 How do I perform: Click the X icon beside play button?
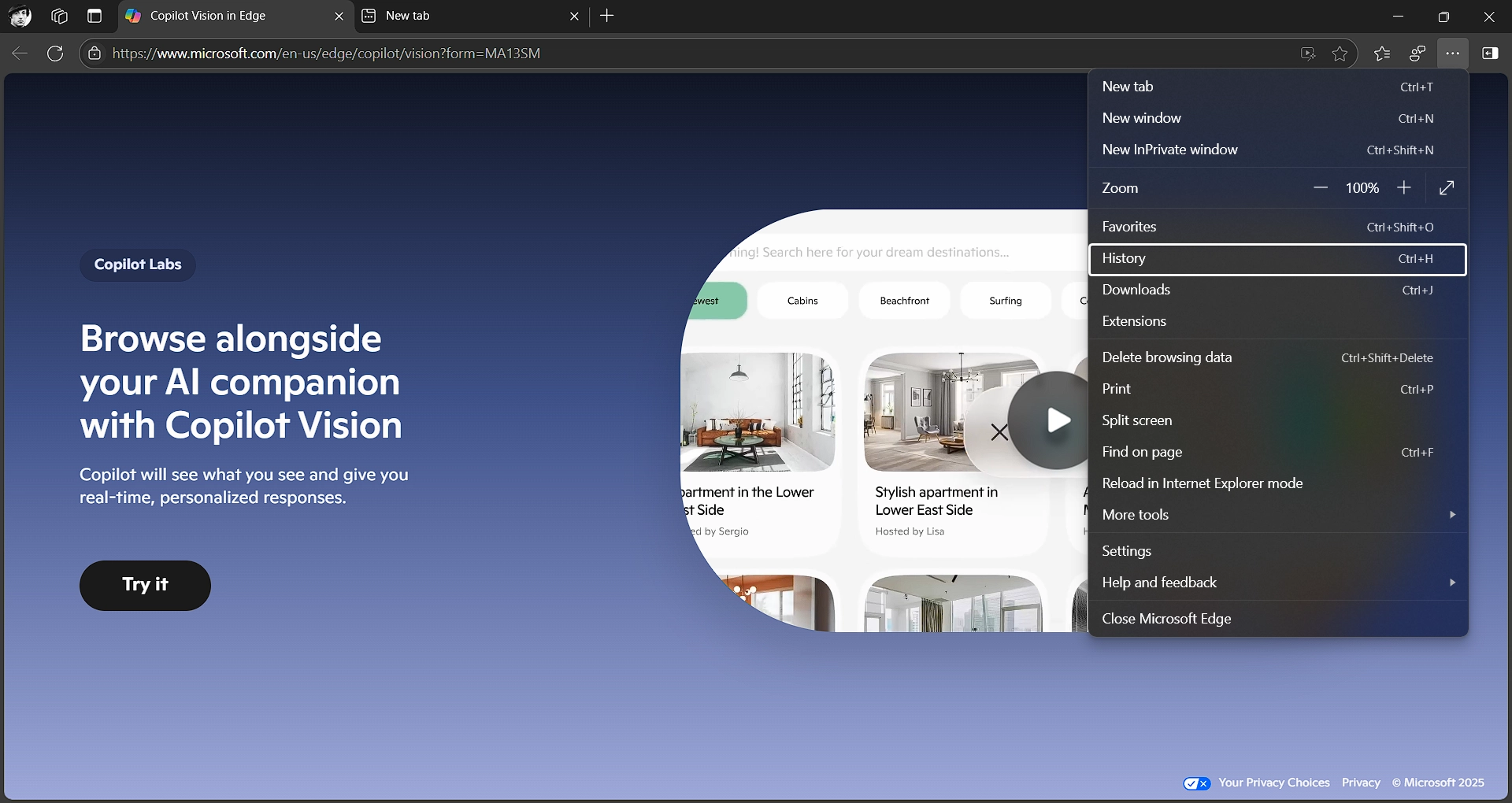[x=999, y=431]
